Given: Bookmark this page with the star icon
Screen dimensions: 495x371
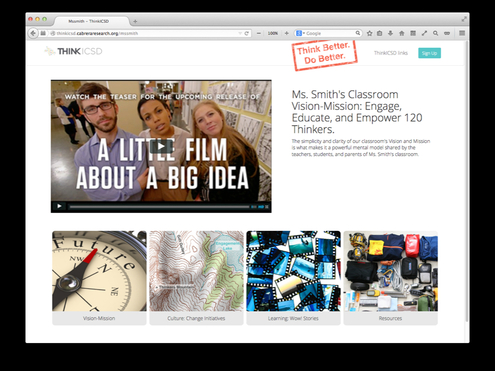Looking at the screenshot, I should (369, 33).
